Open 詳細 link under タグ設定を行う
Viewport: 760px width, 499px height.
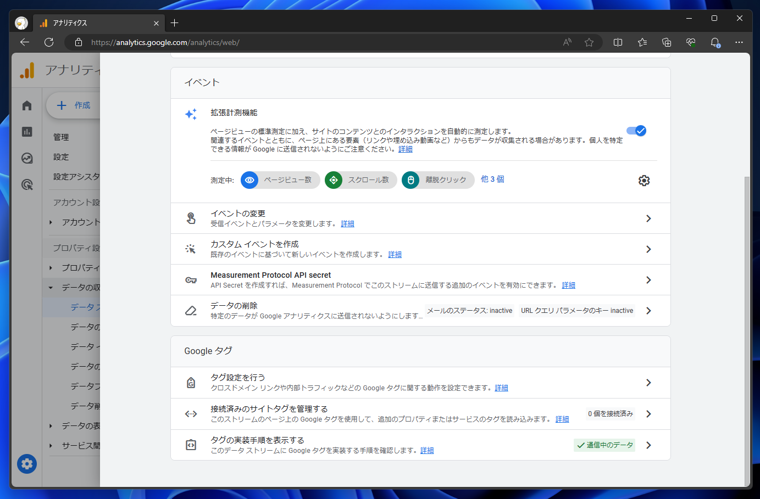point(501,388)
